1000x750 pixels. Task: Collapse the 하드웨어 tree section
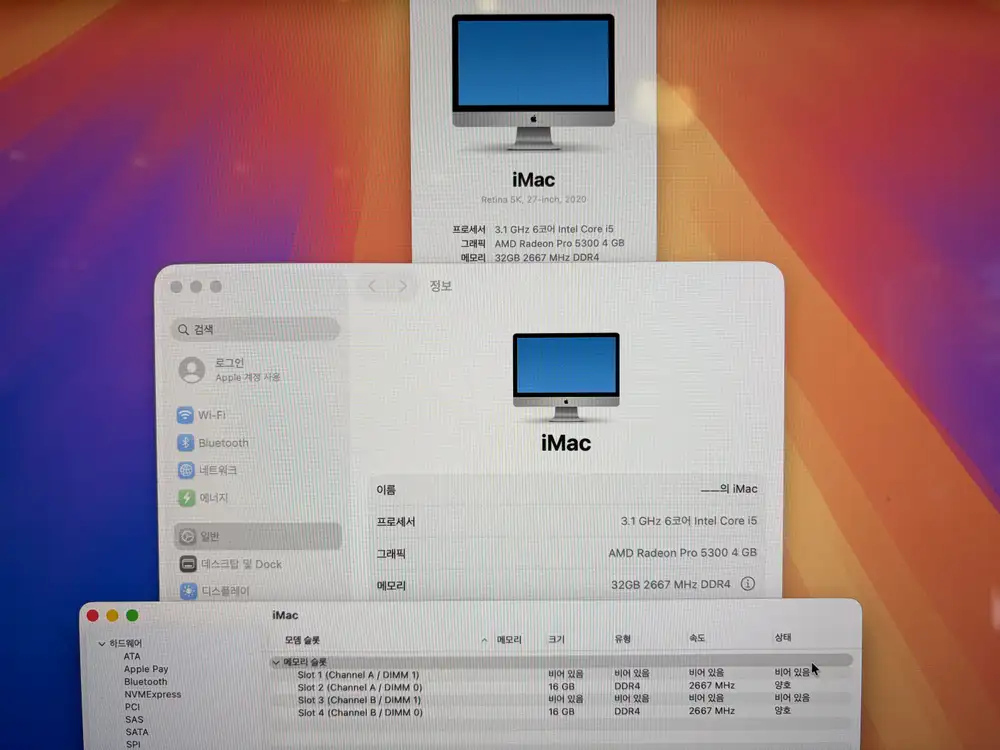click(101, 644)
